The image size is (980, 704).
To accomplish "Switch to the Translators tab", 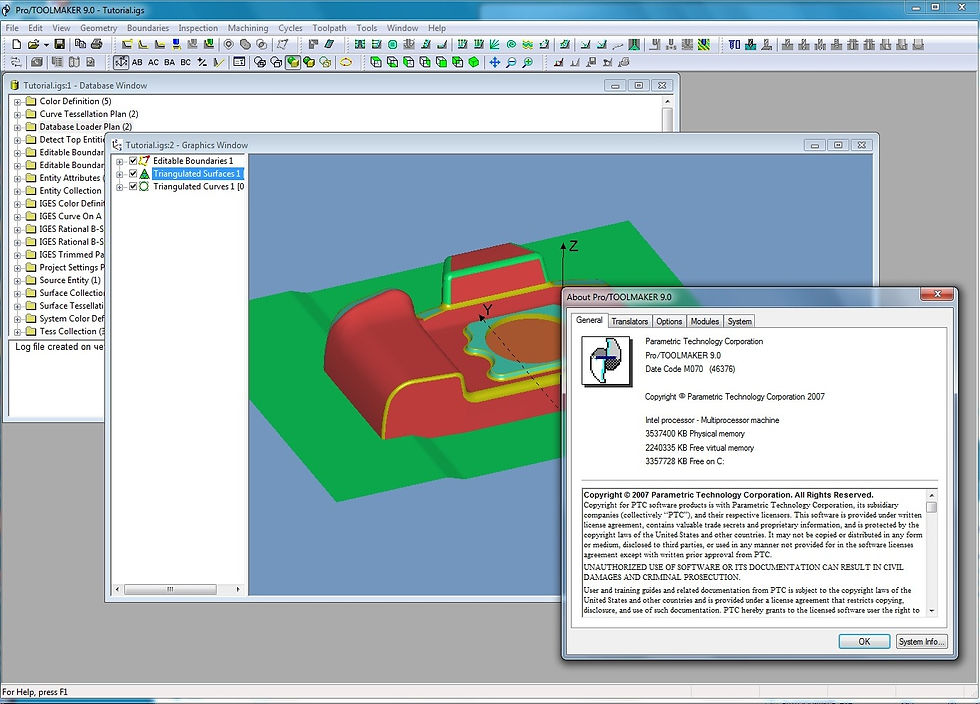I will 629,321.
